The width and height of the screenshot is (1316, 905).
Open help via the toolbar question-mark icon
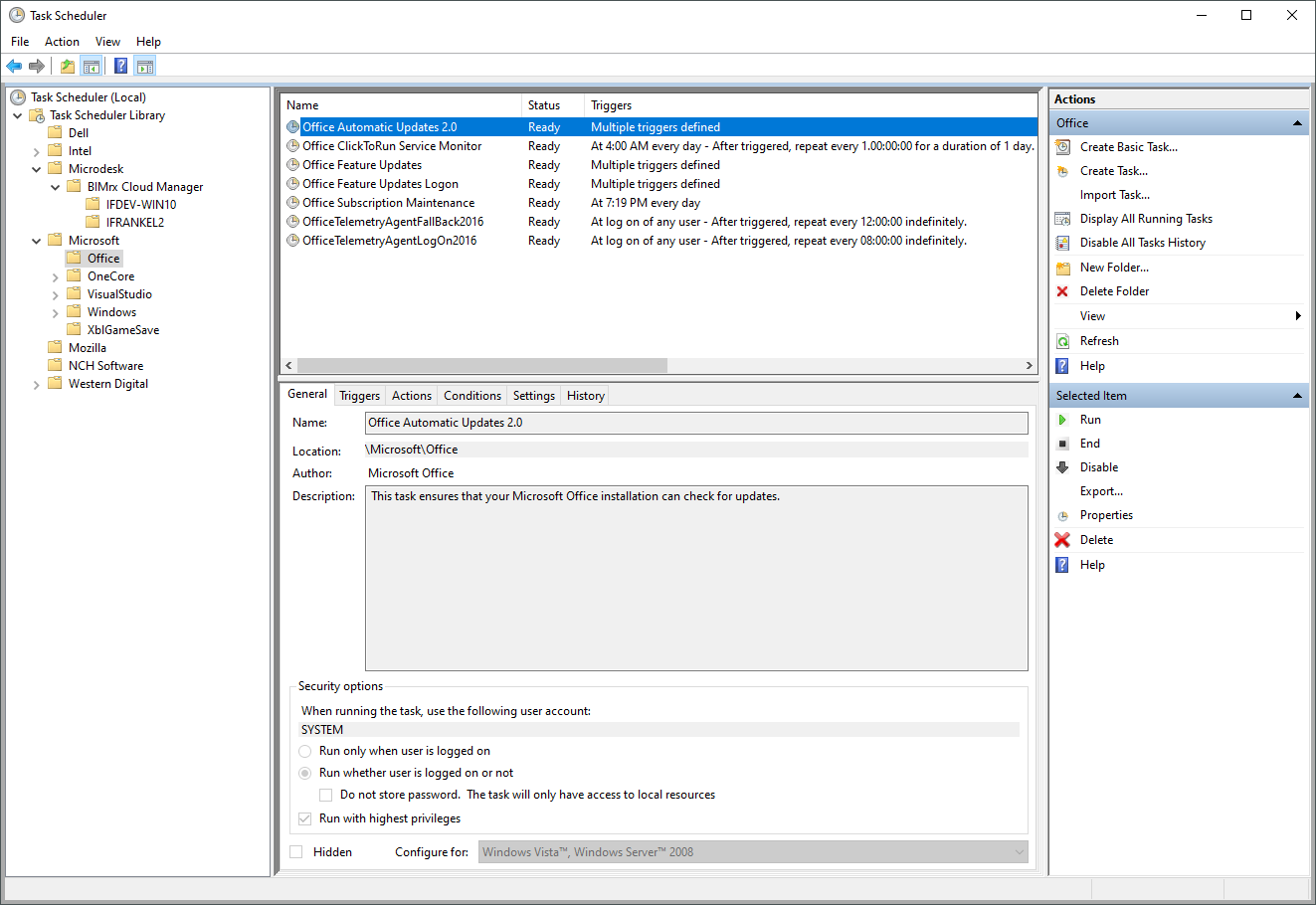(x=120, y=67)
